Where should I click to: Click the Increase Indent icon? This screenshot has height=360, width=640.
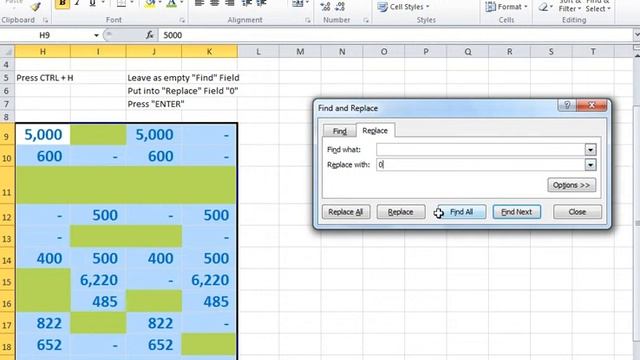tap(262, 4)
